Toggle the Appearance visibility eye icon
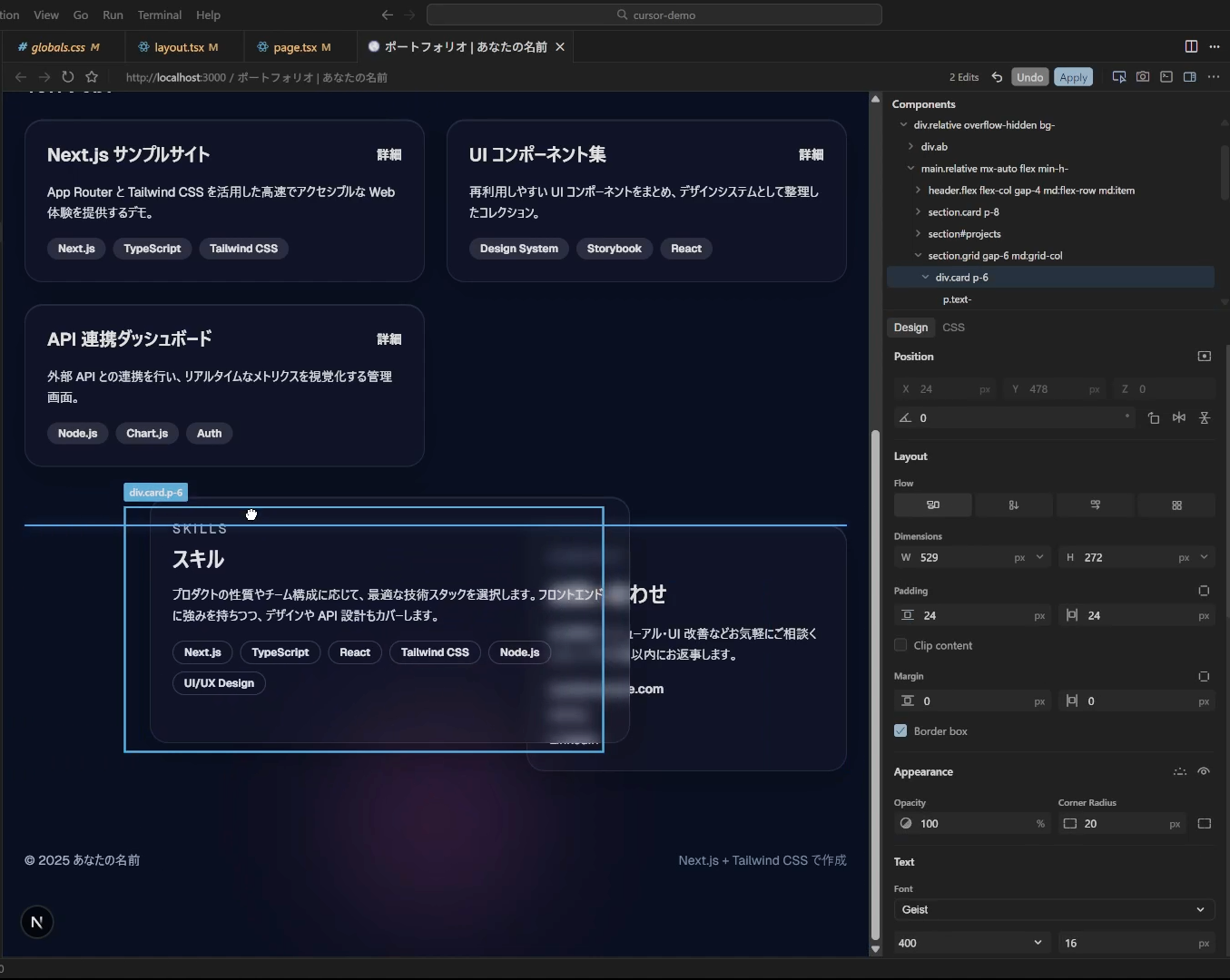1230x980 pixels. coord(1204,772)
